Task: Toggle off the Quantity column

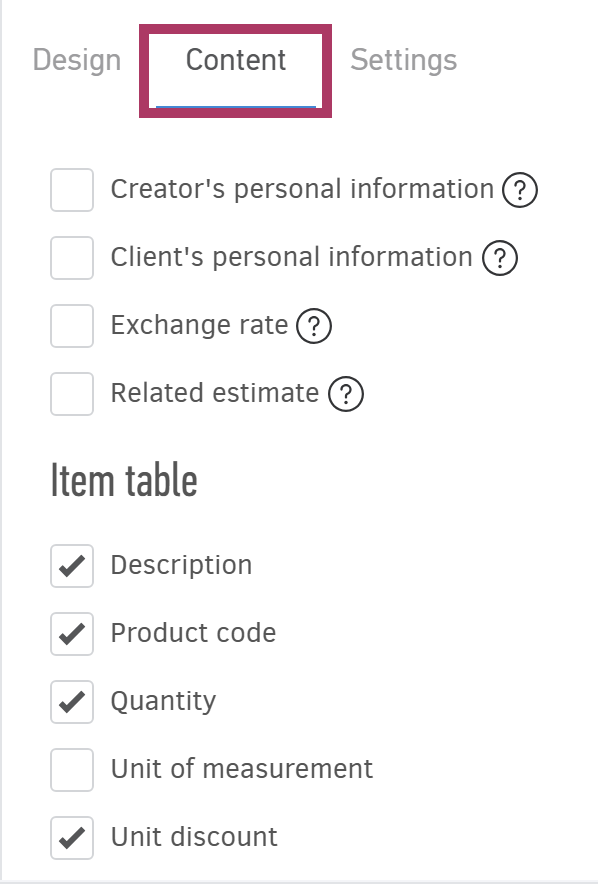Action: pos(71,701)
